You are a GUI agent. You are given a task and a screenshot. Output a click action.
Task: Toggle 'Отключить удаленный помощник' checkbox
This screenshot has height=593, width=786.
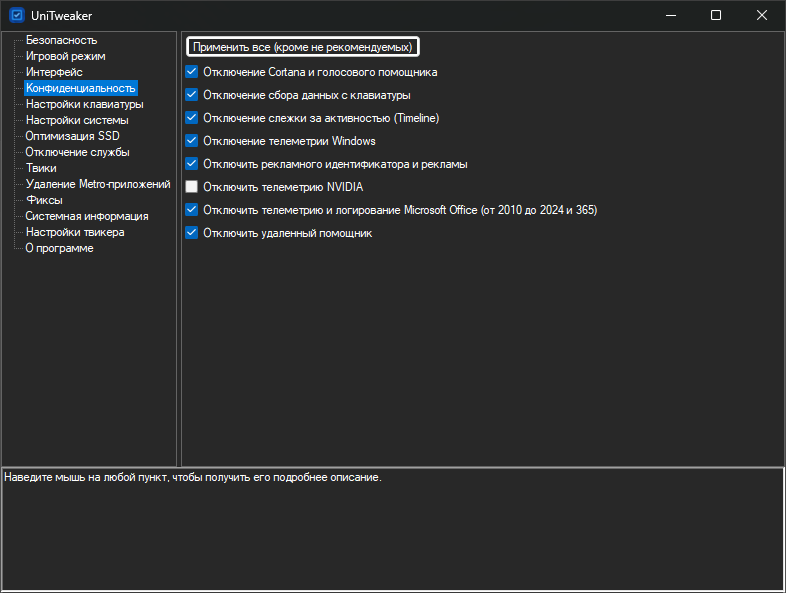[x=192, y=233]
